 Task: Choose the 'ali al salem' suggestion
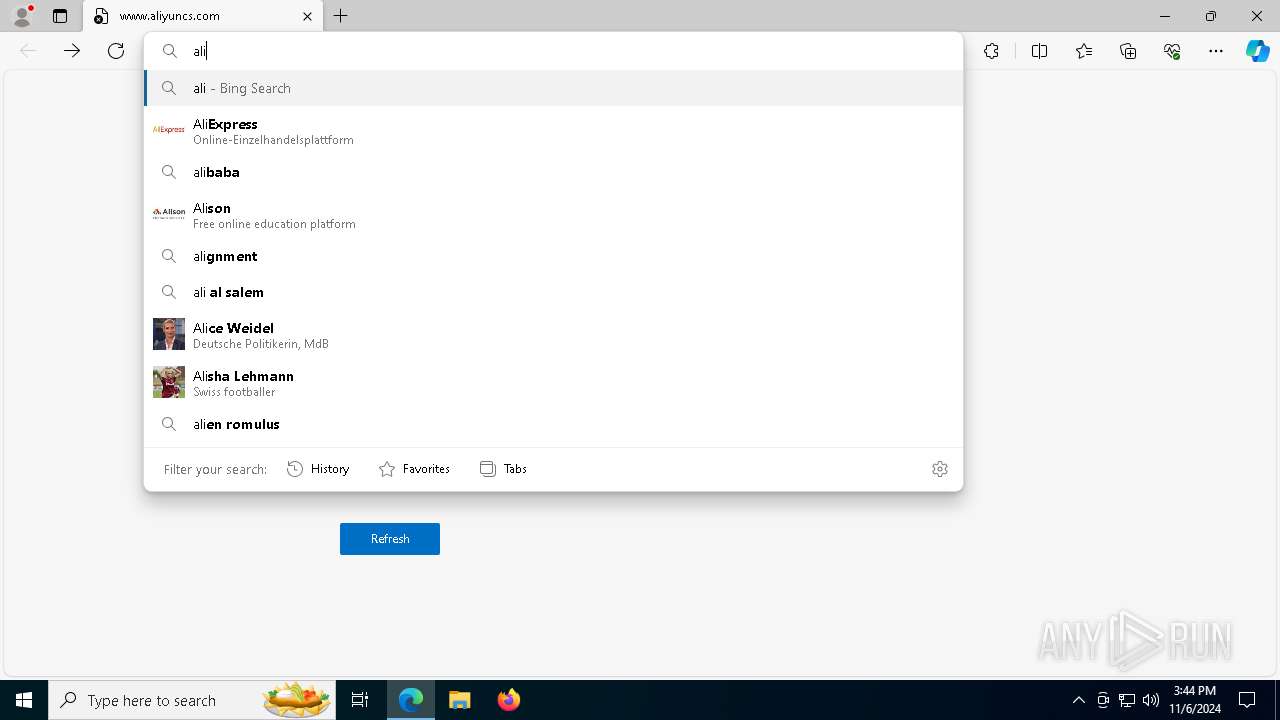click(553, 292)
